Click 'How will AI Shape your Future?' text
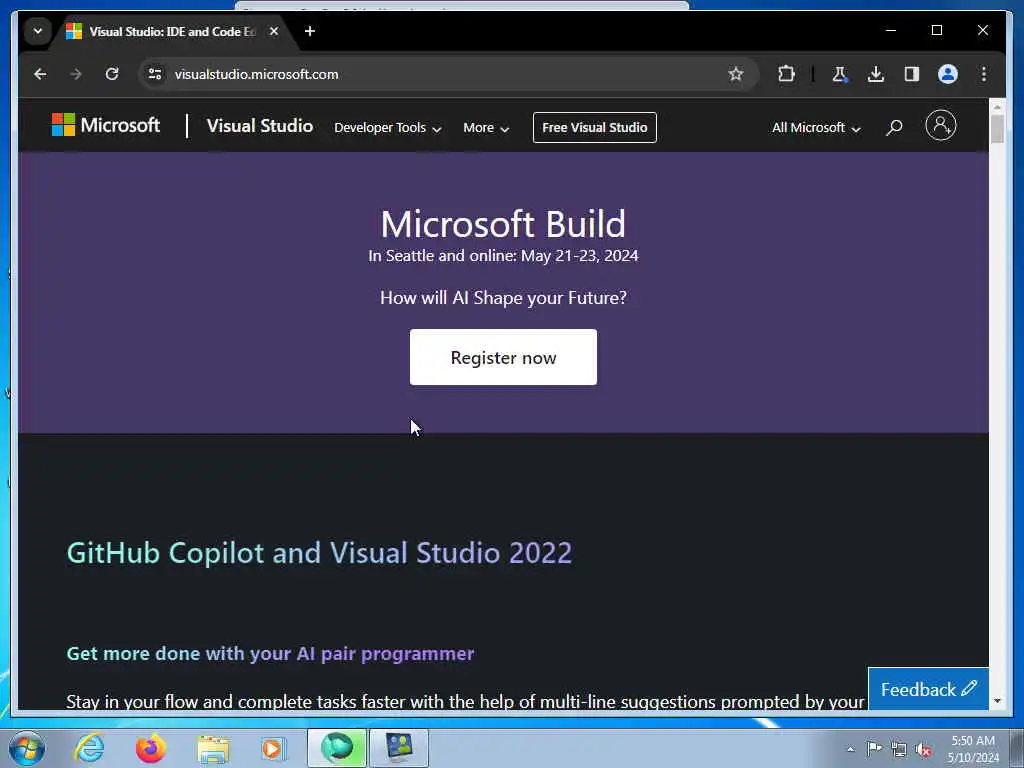Viewport: 1024px width, 768px height. [503, 298]
